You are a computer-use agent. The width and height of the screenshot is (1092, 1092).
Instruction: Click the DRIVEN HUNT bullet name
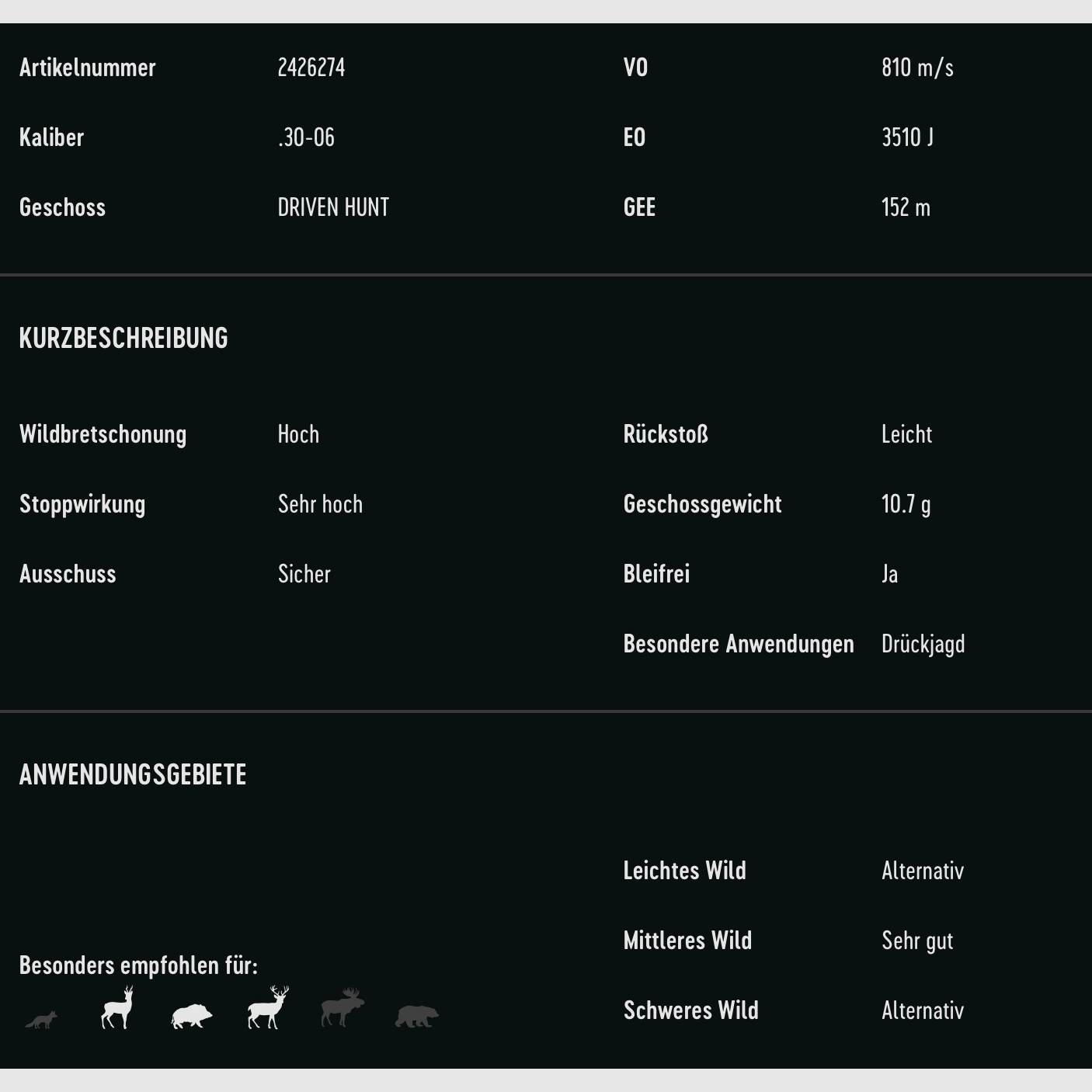click(x=333, y=207)
